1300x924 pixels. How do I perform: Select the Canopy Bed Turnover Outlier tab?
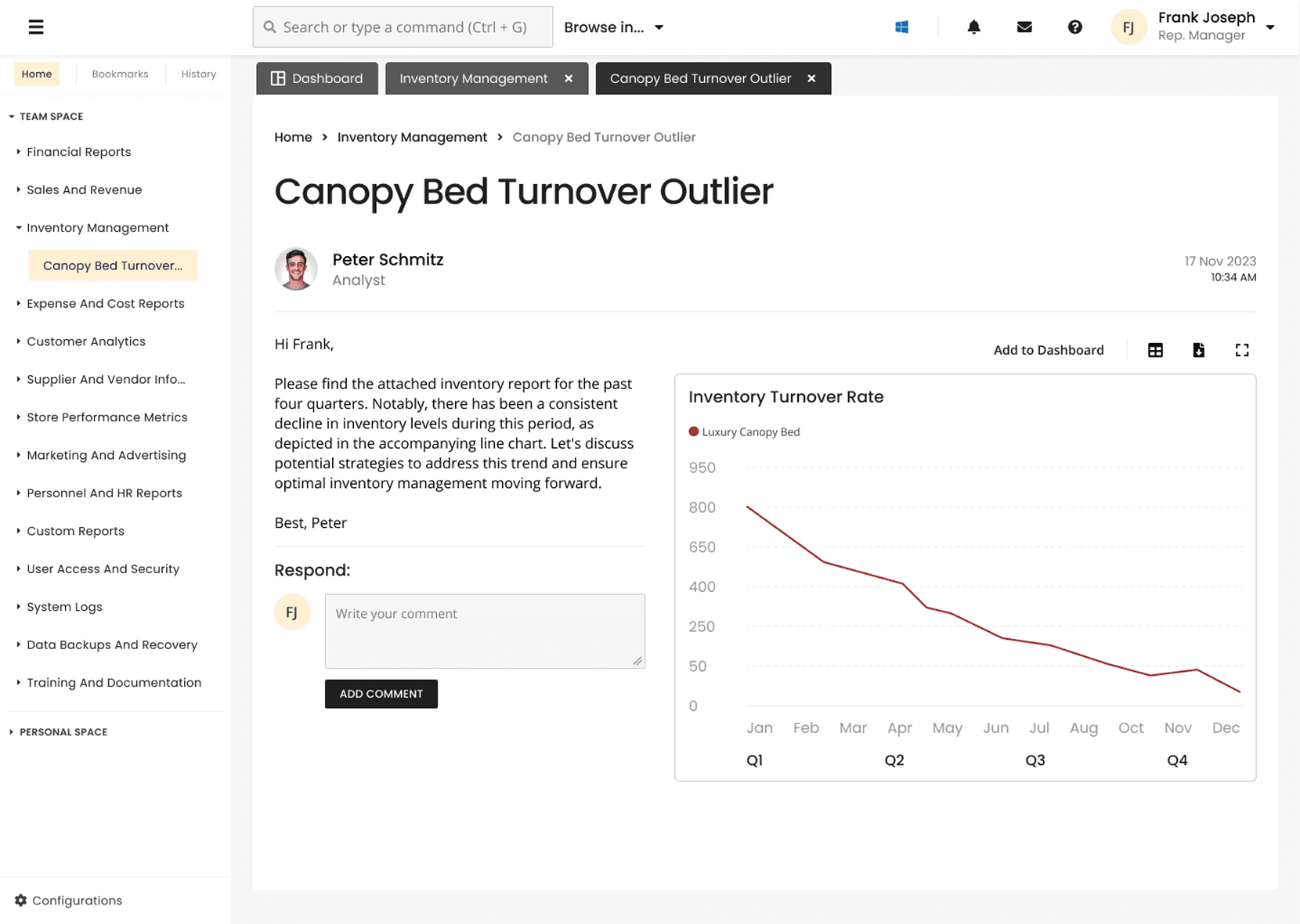[701, 78]
